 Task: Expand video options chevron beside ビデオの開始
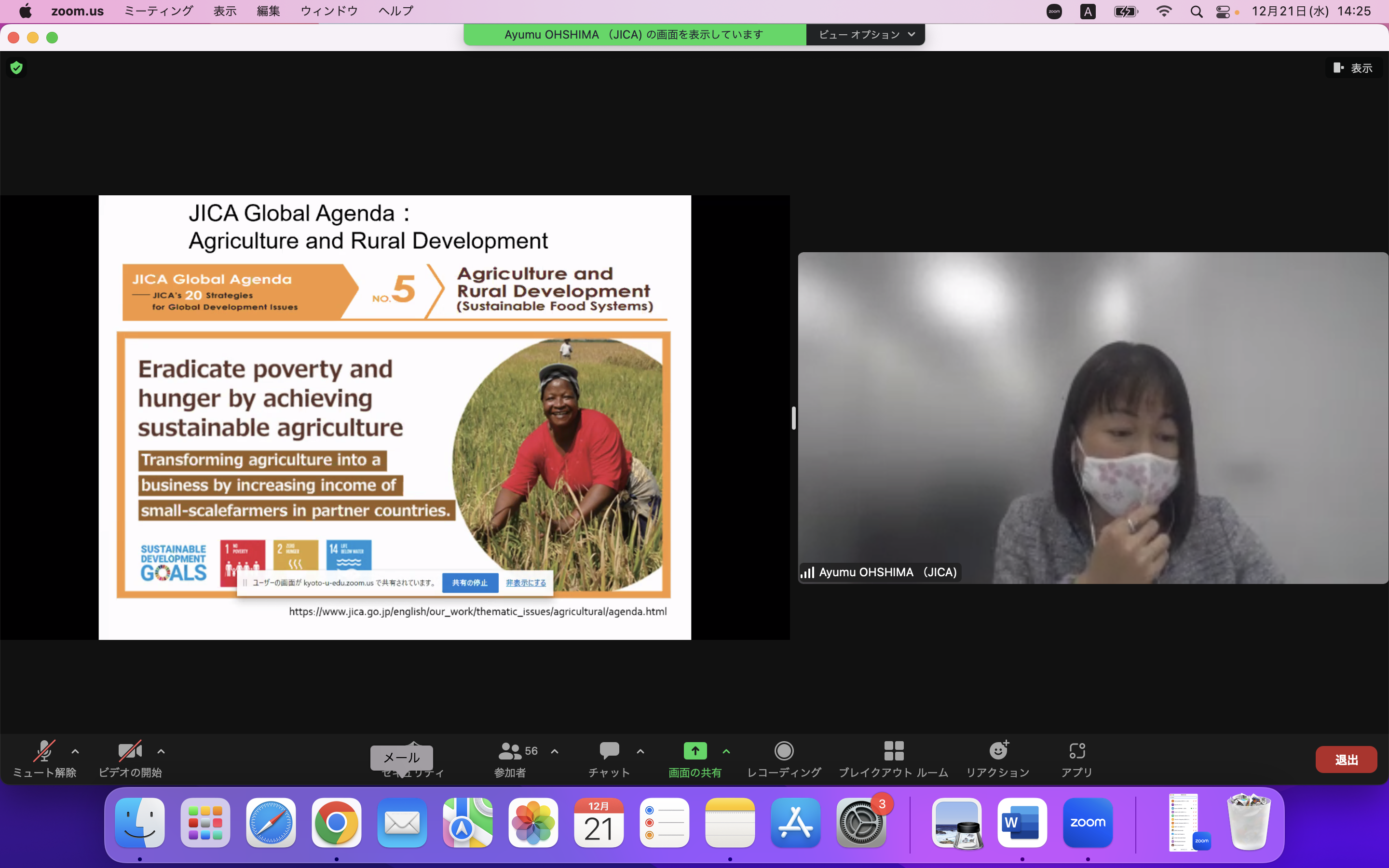pyautogui.click(x=161, y=751)
